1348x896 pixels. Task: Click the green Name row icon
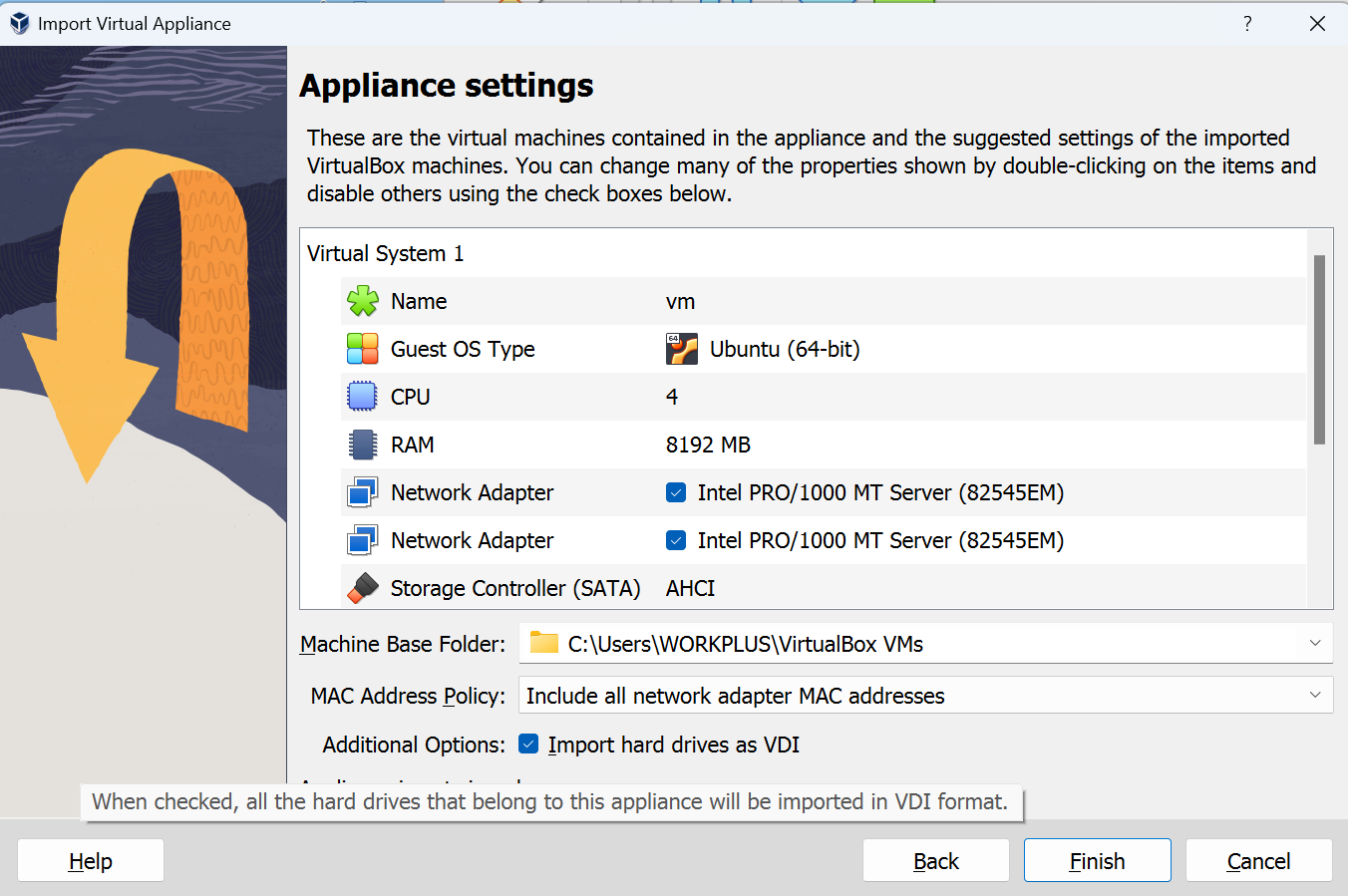point(363,301)
